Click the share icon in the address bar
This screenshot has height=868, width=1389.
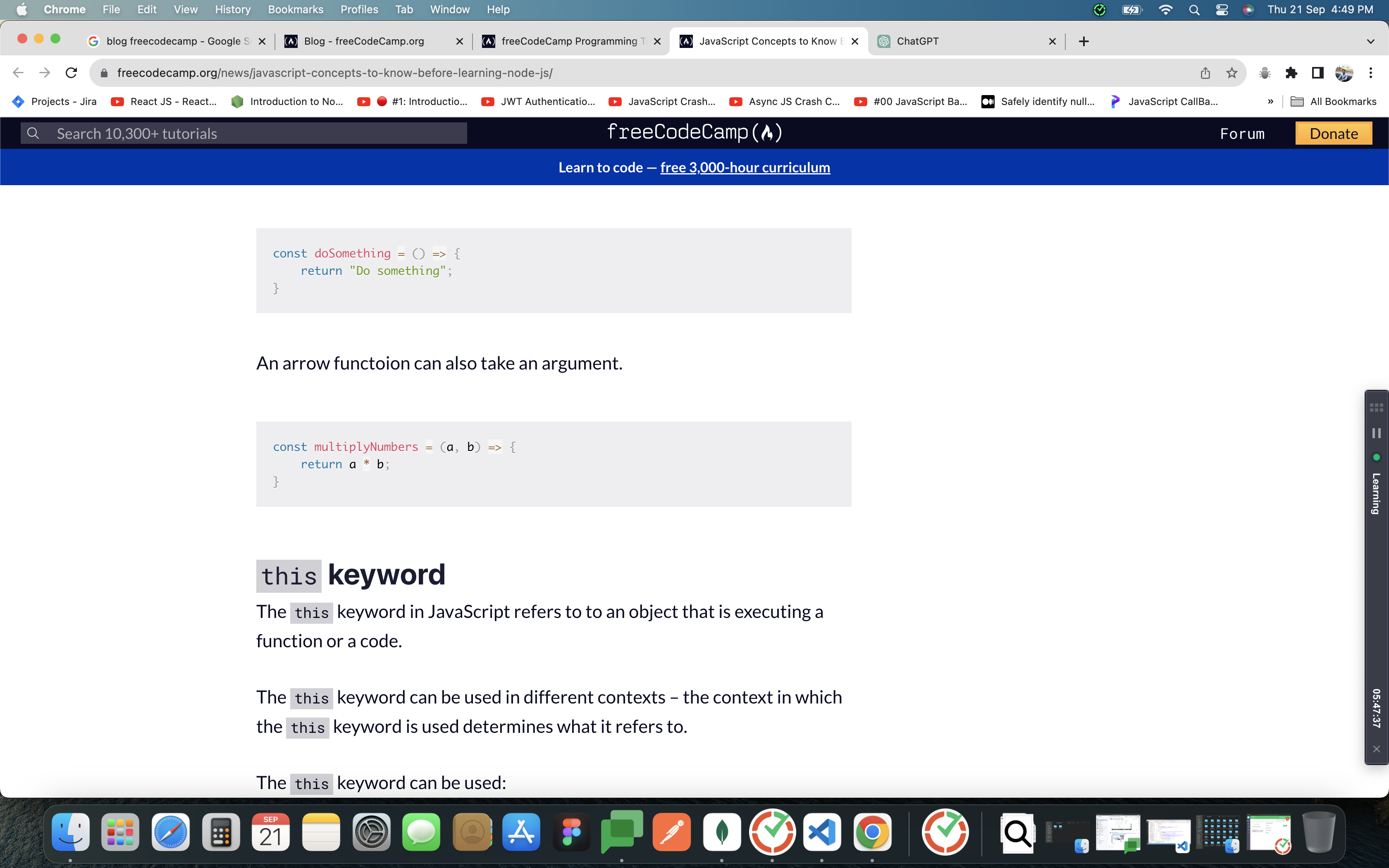(1205, 72)
